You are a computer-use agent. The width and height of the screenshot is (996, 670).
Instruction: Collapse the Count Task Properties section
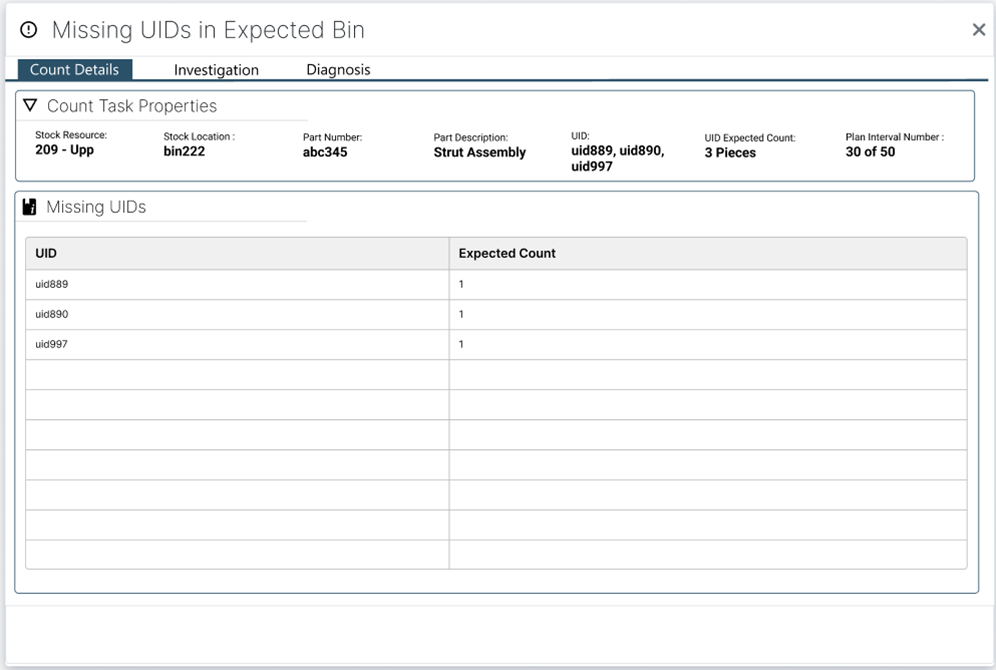coord(29,104)
